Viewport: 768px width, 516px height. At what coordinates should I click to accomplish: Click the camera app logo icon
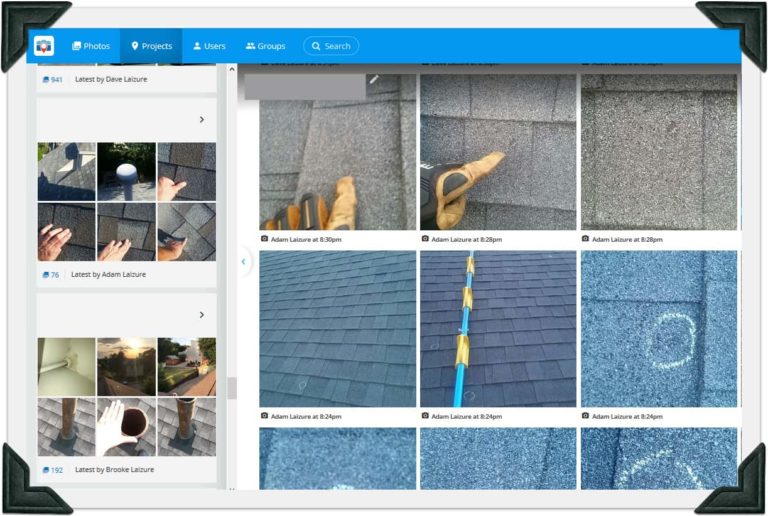(44, 46)
